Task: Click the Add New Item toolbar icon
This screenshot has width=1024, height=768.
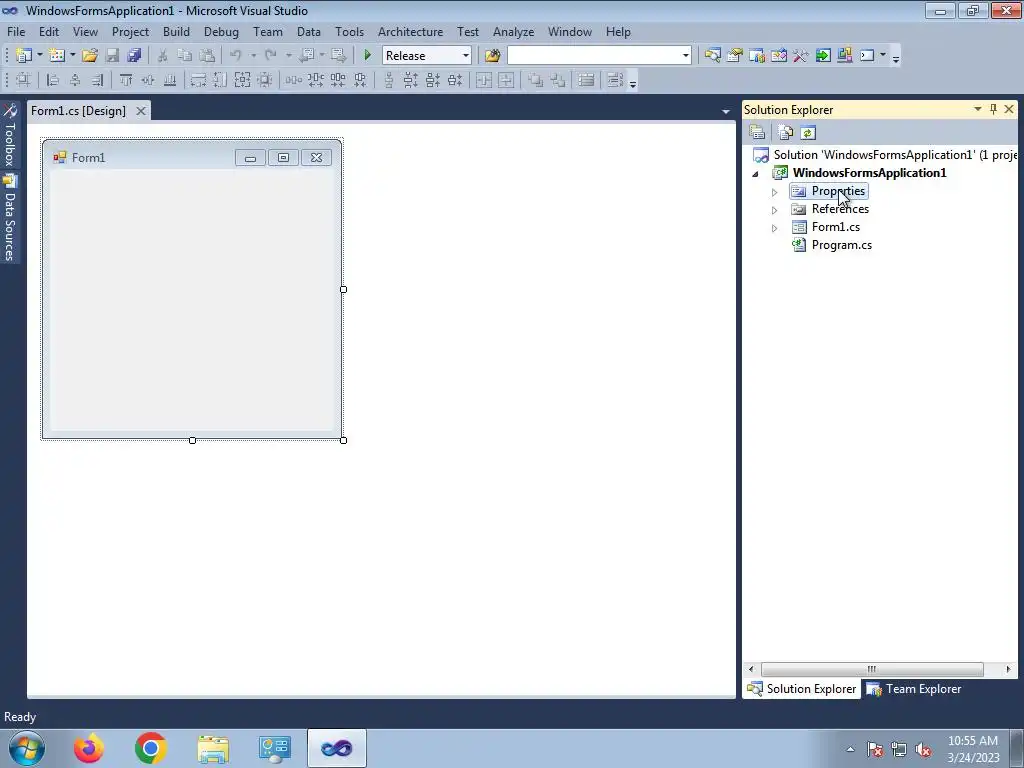Action: click(x=57, y=56)
